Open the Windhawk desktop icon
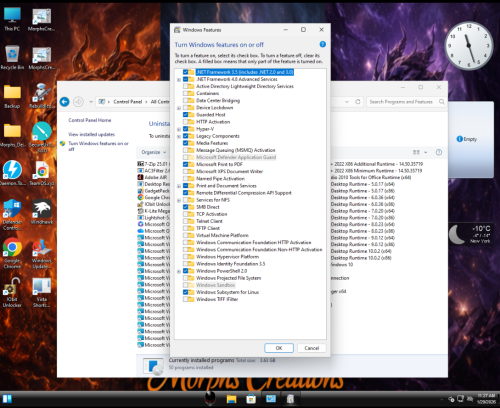The width and height of the screenshot is (500, 408). click(42, 212)
